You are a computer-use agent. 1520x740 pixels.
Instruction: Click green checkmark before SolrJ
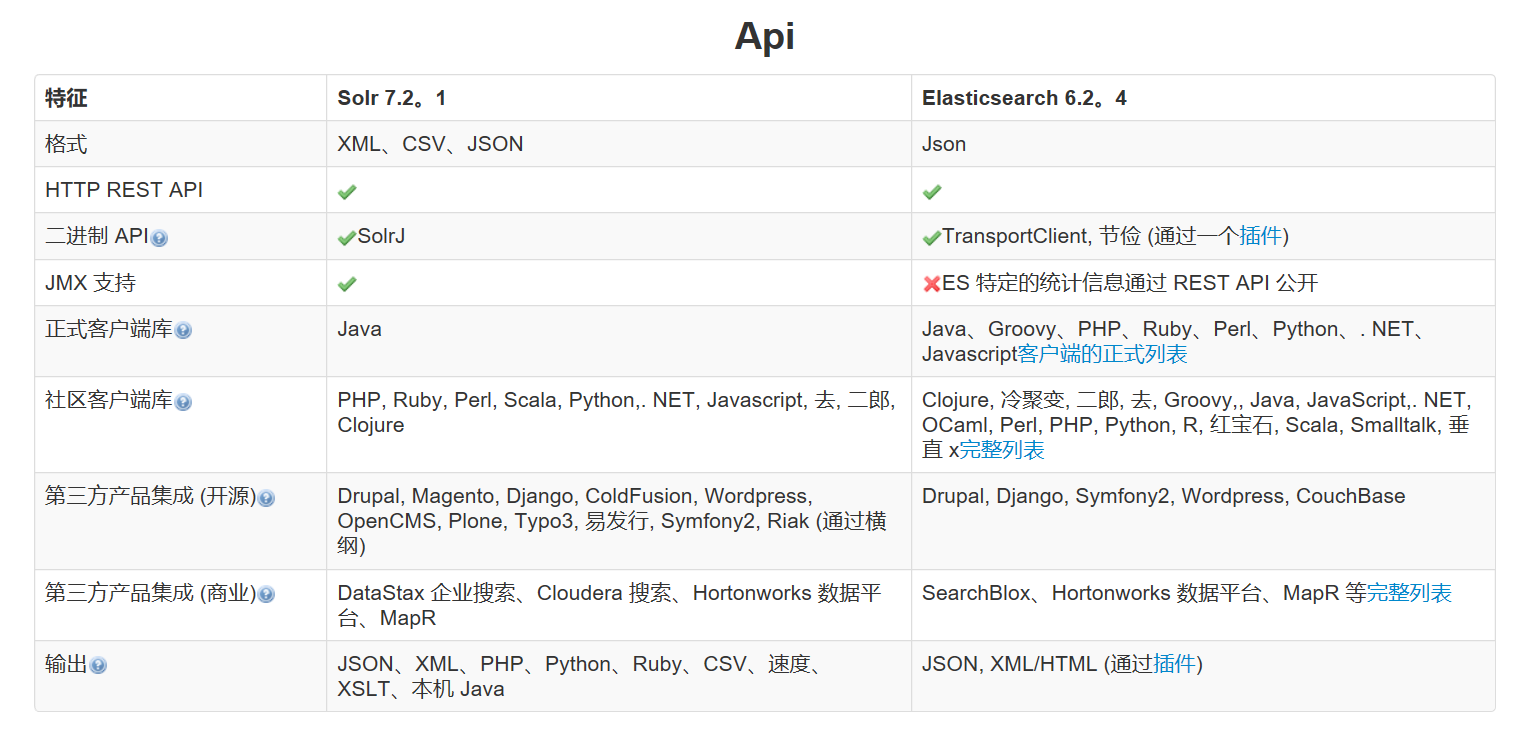[347, 238]
